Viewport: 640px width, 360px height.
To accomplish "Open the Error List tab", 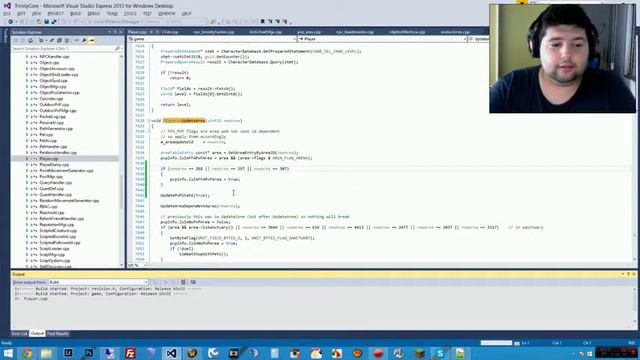I will coord(20,334).
